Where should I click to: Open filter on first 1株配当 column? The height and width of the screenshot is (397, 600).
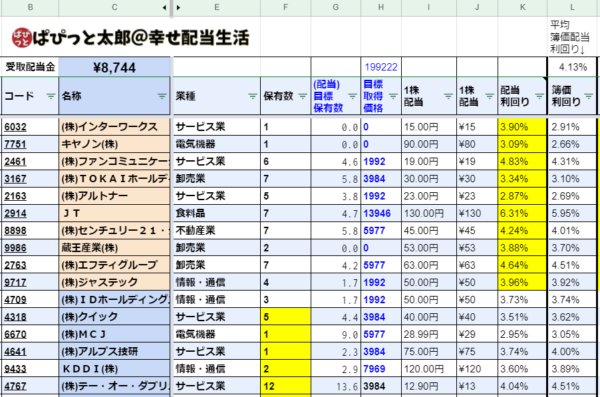pyautogui.click(x=448, y=96)
